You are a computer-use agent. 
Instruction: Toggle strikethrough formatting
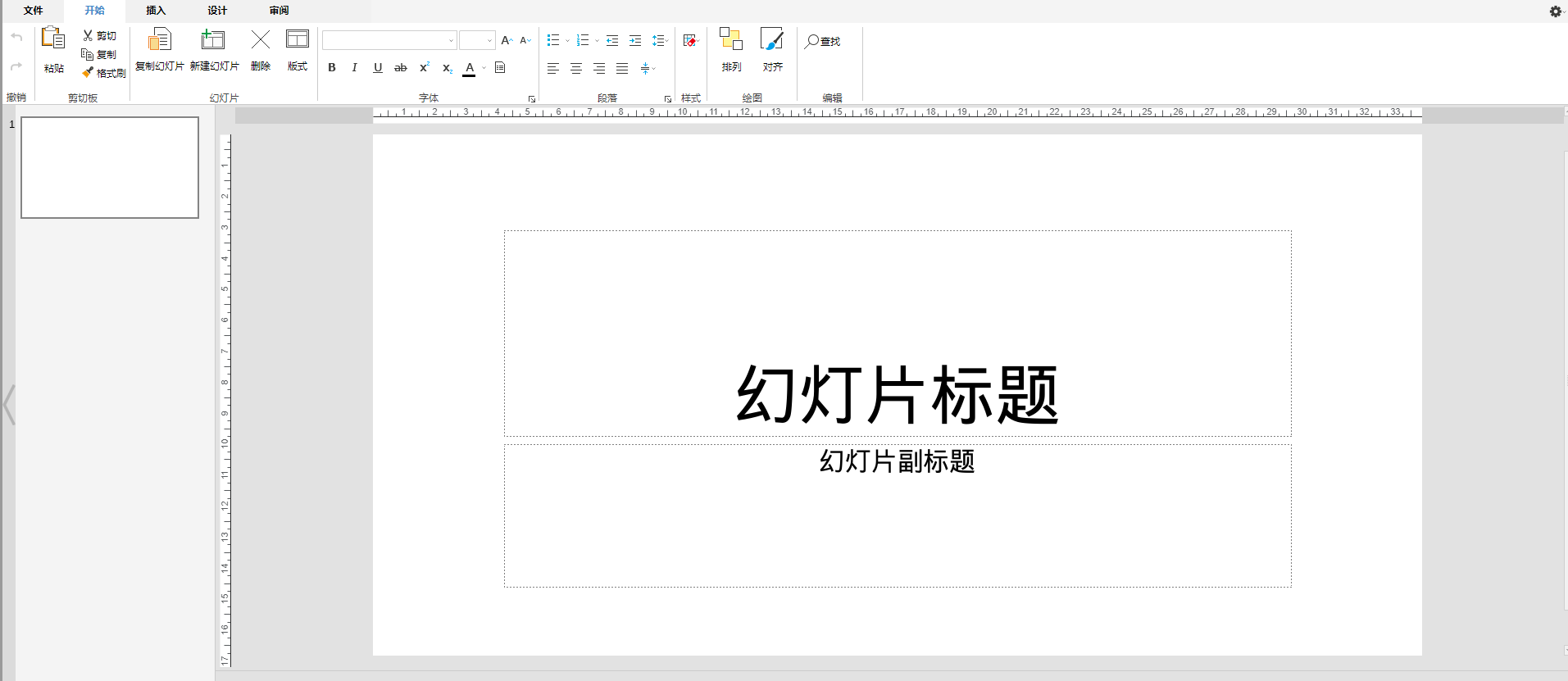coord(401,67)
